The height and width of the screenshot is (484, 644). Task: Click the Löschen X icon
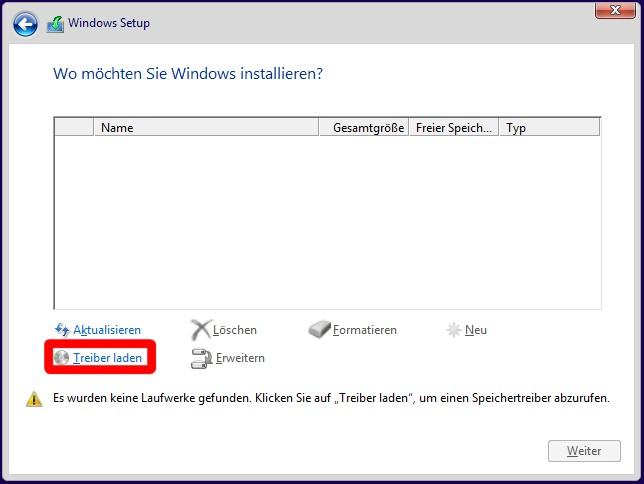click(x=200, y=330)
